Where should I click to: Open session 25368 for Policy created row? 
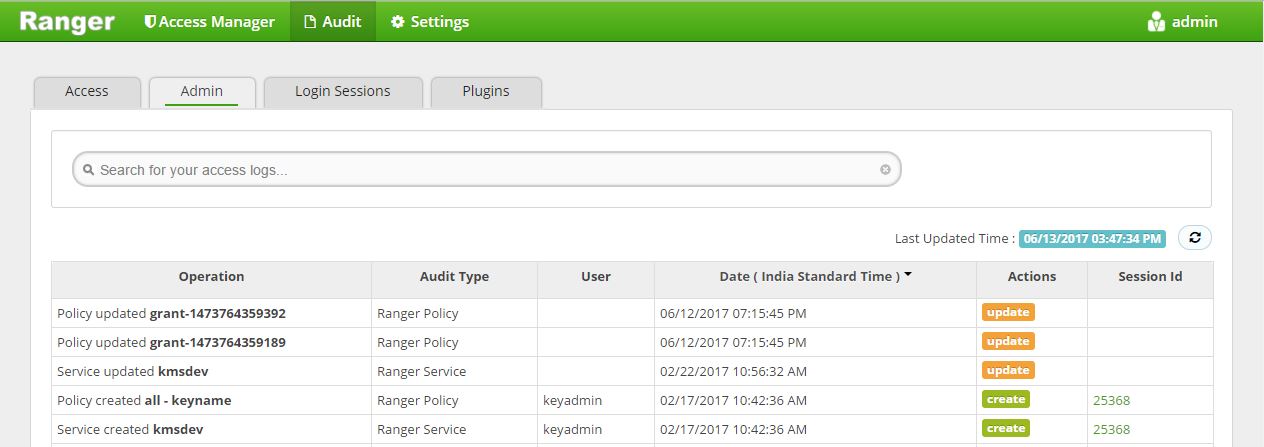(x=1111, y=400)
